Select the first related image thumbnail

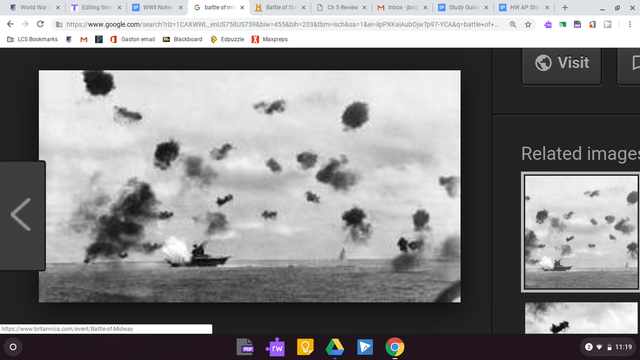pyautogui.click(x=581, y=232)
